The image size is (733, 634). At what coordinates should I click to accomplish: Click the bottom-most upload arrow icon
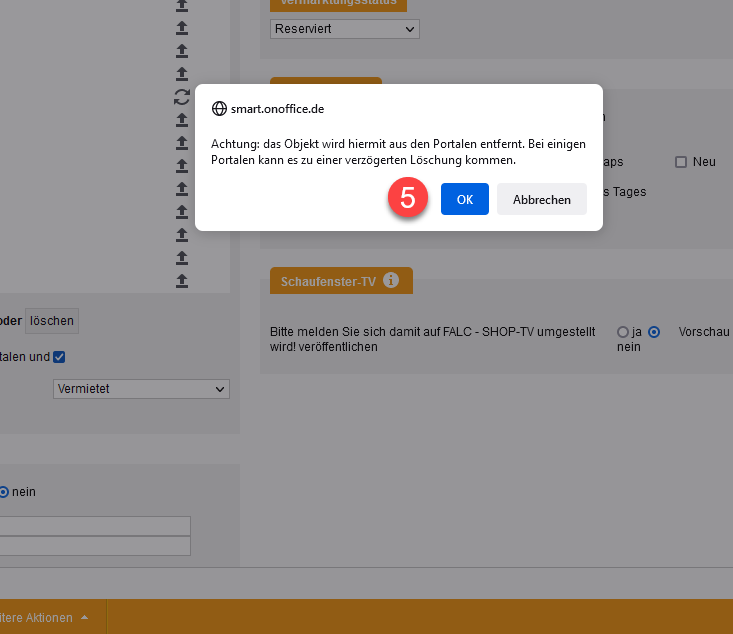(x=181, y=281)
